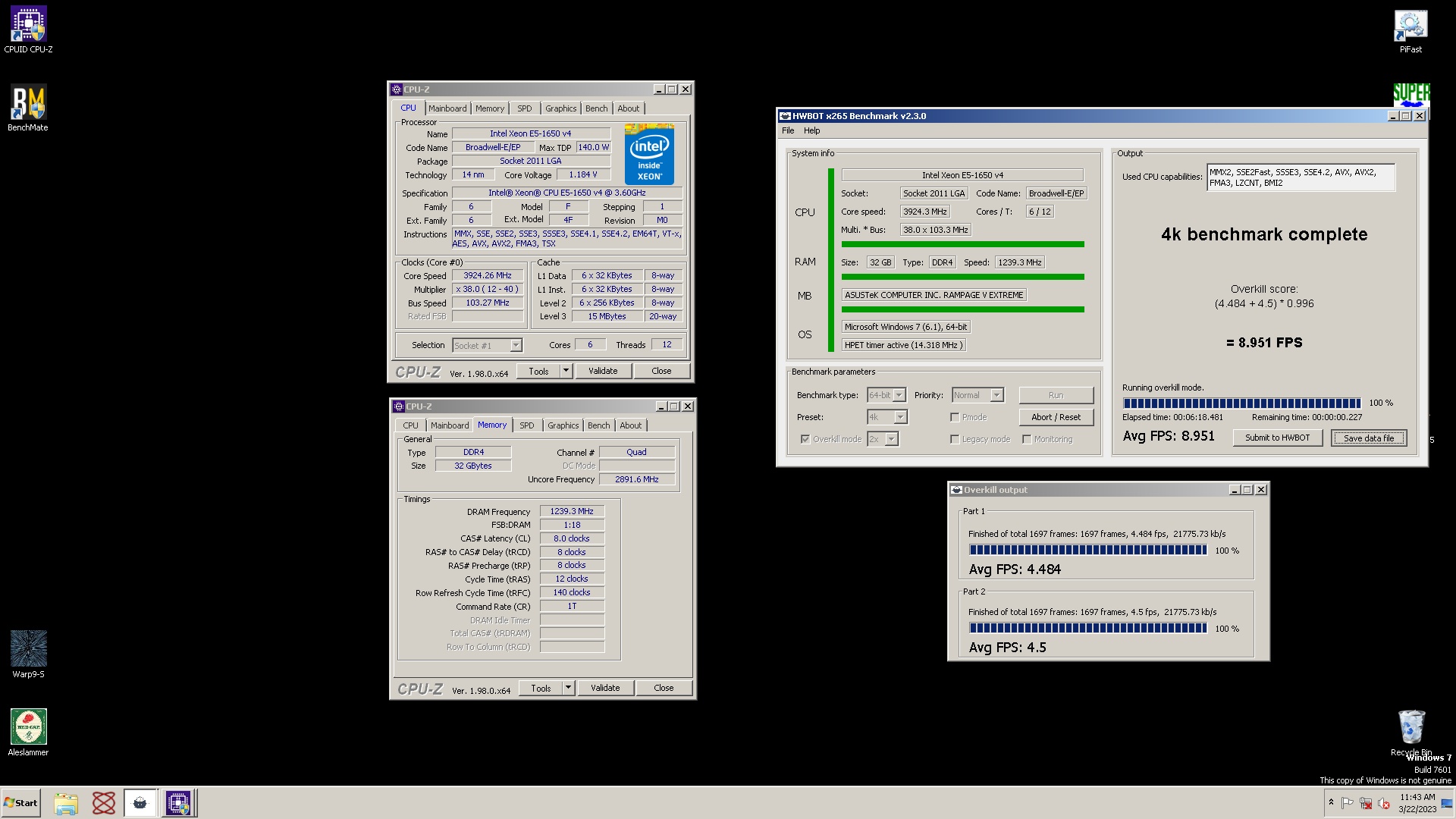Open the Aleslammer desktop icon
The height and width of the screenshot is (819, 1456).
point(28,733)
